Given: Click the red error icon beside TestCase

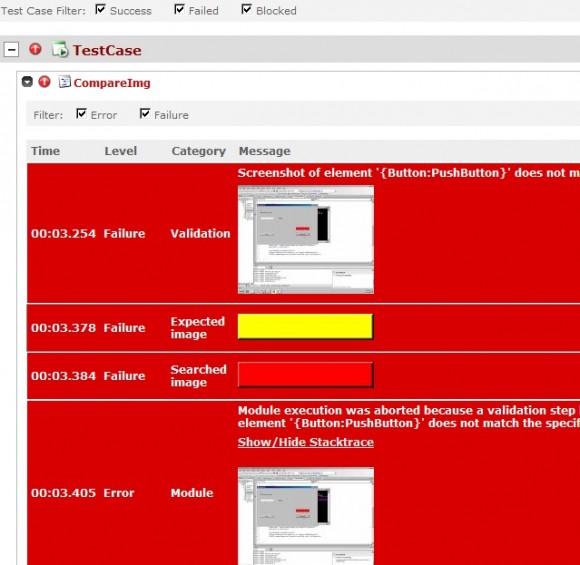Looking at the screenshot, I should point(36,49).
